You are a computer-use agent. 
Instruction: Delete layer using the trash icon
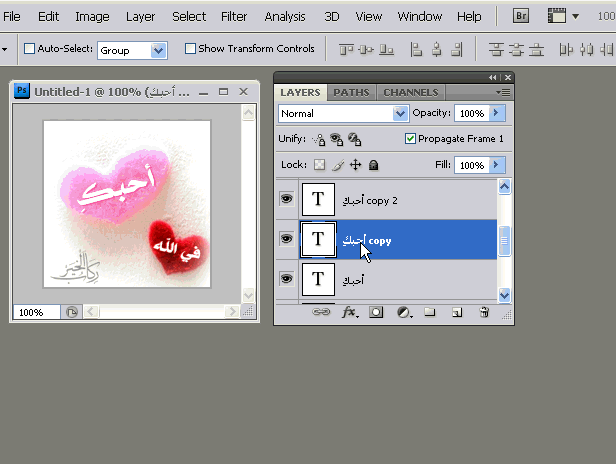[x=484, y=313]
